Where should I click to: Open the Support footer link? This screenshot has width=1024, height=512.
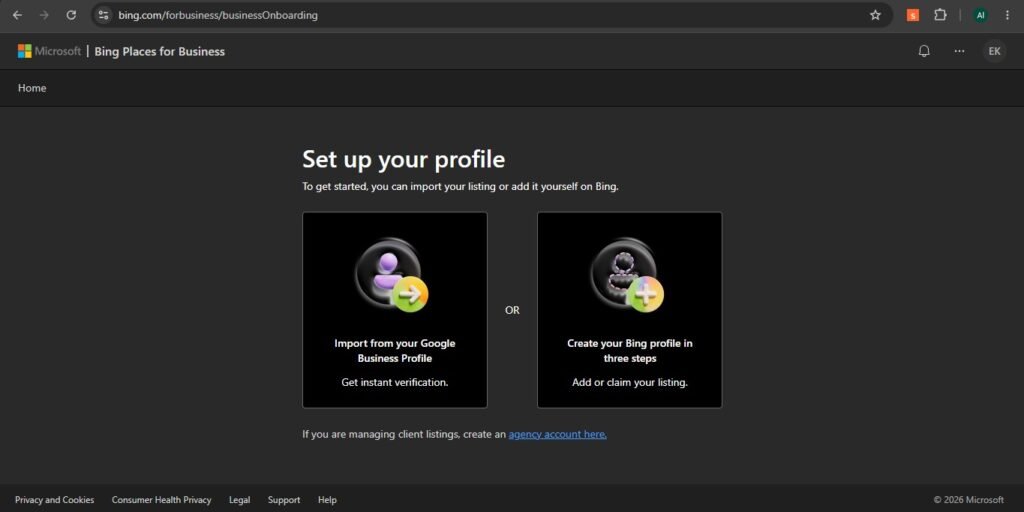click(284, 500)
